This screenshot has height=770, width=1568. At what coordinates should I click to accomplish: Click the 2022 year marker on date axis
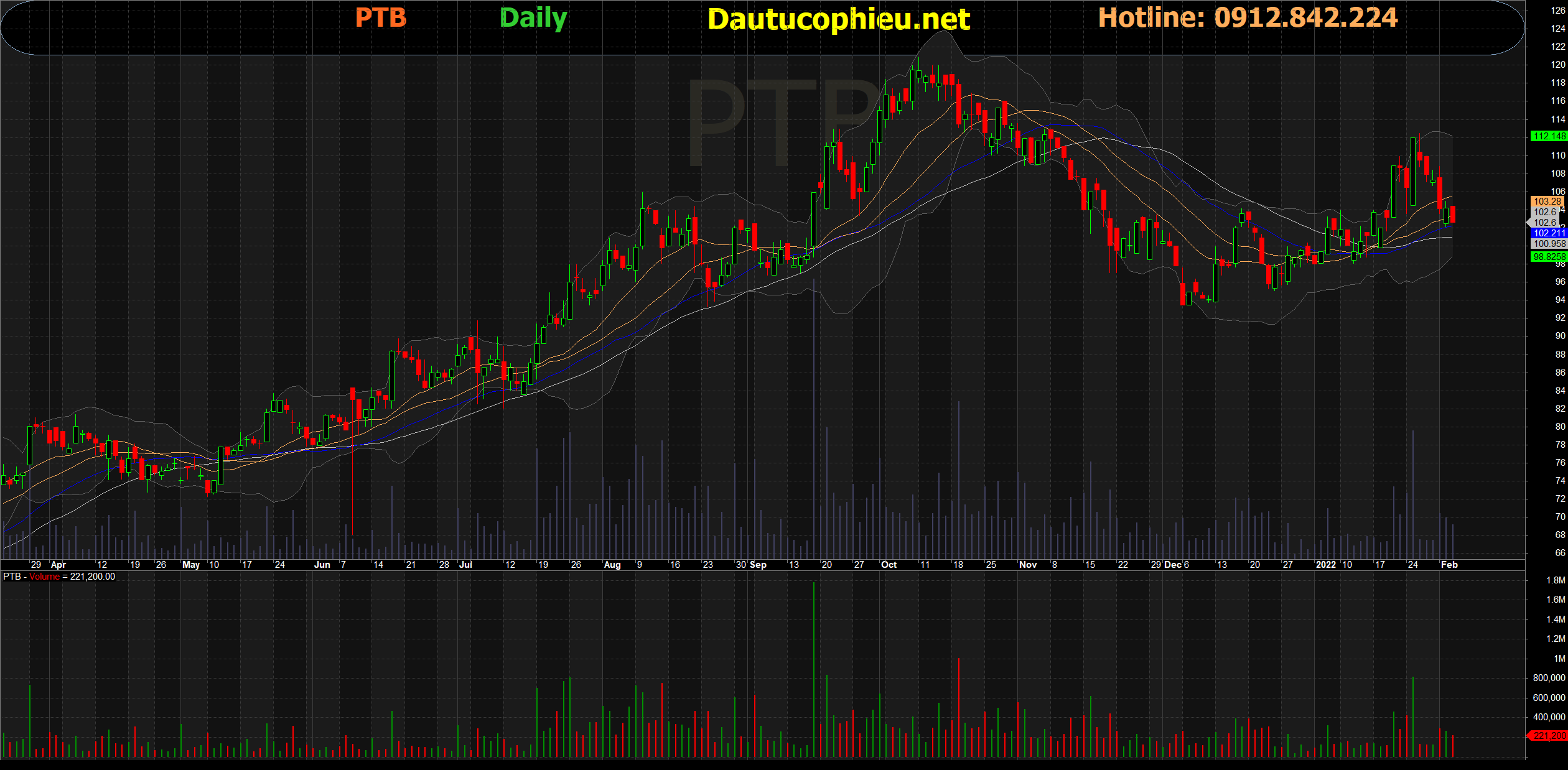coord(1325,565)
